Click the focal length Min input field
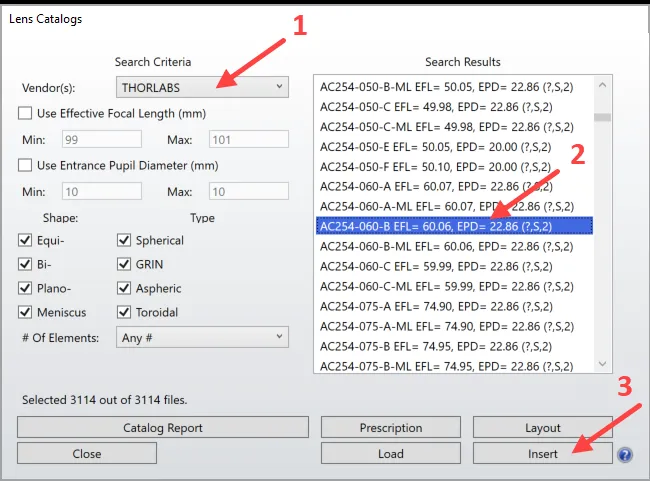This screenshot has height=481, width=650. click(x=106, y=139)
